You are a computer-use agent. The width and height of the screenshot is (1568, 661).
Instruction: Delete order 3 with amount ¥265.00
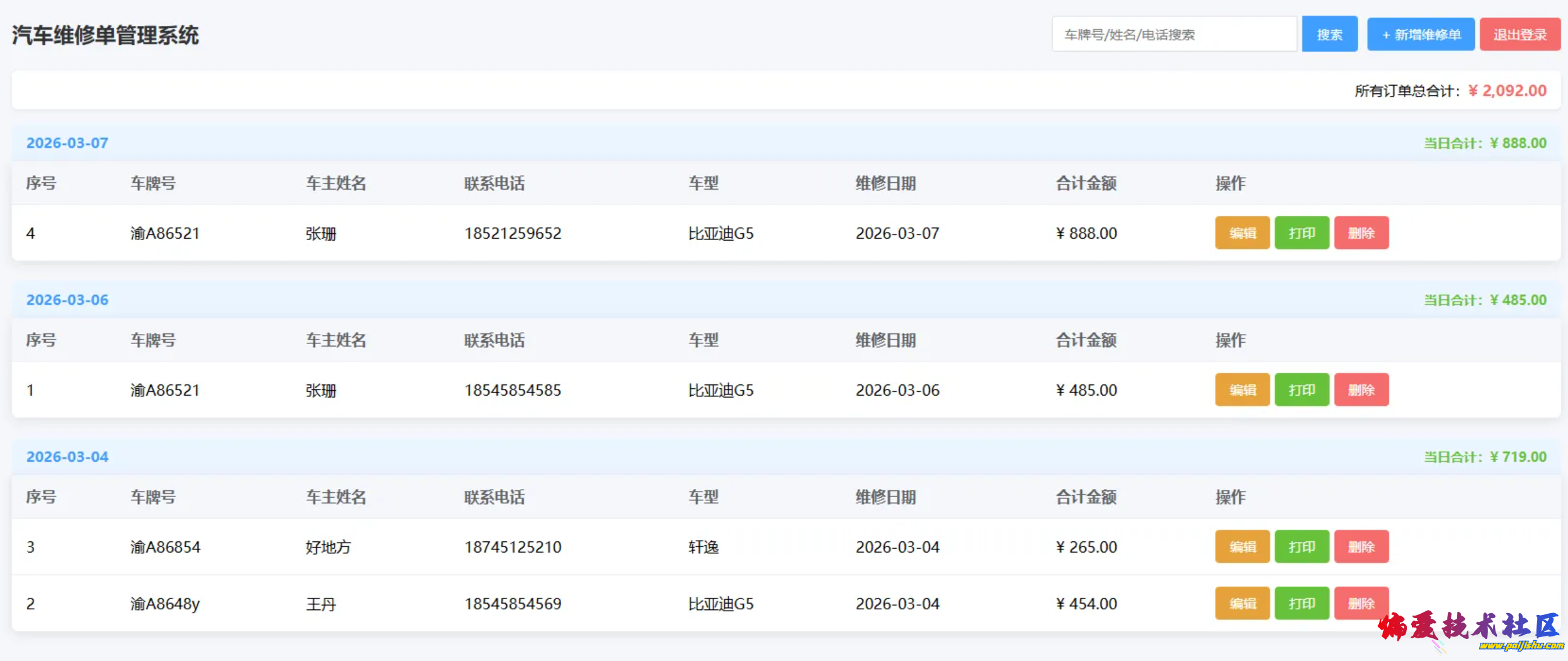pyautogui.click(x=1361, y=547)
